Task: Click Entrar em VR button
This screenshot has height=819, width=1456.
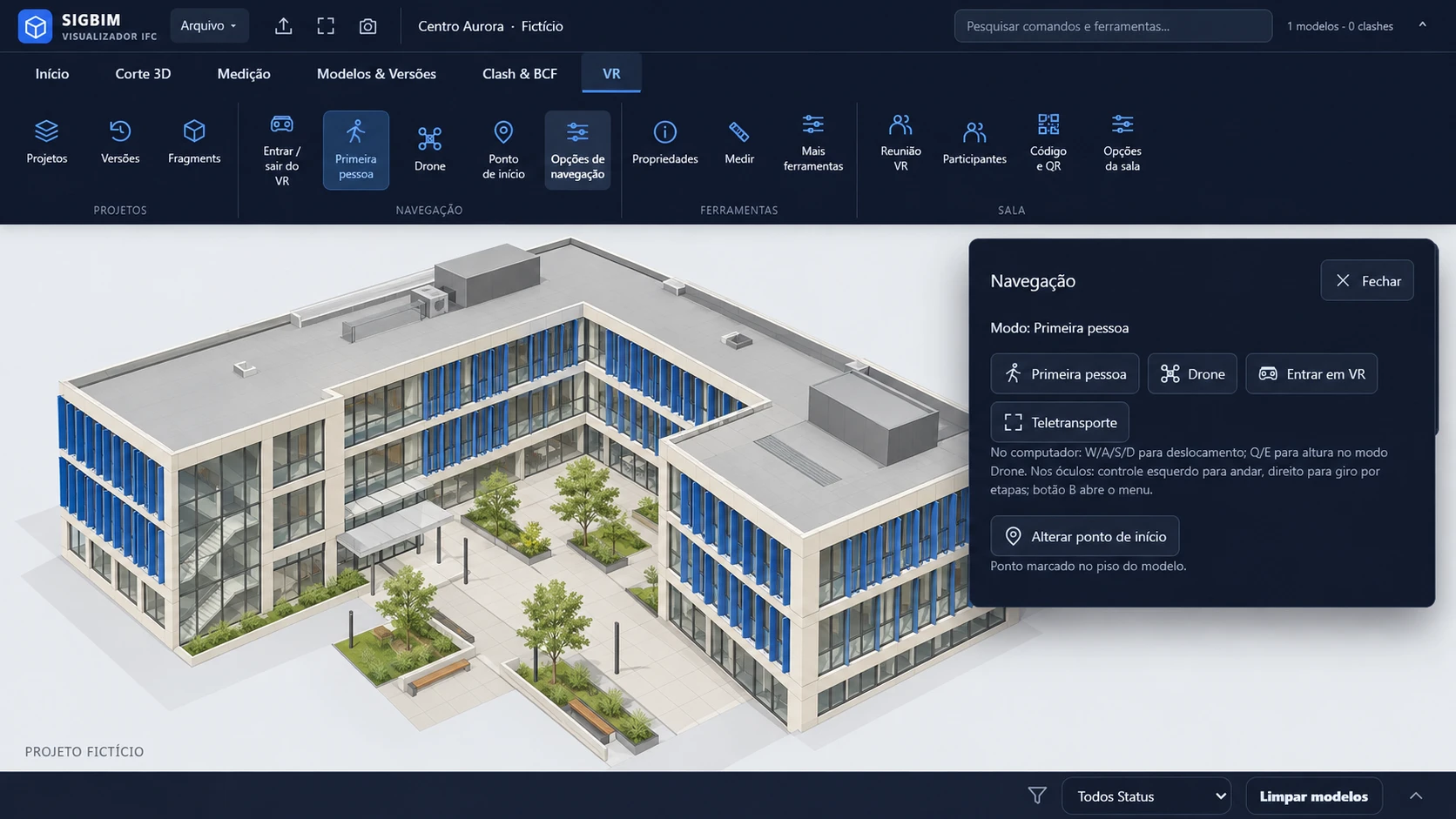Action: pos(1311,374)
